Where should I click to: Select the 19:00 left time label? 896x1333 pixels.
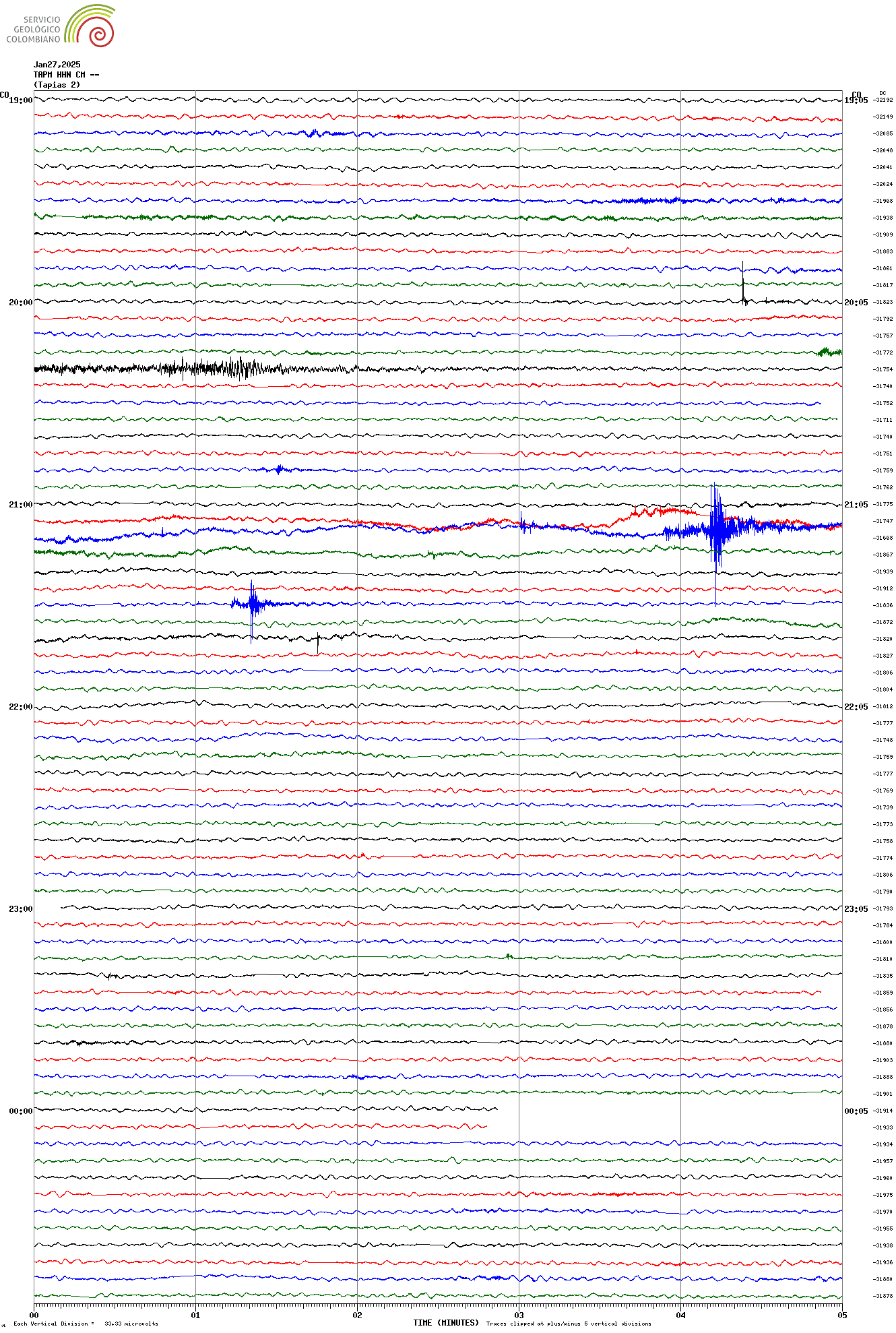click(20, 100)
